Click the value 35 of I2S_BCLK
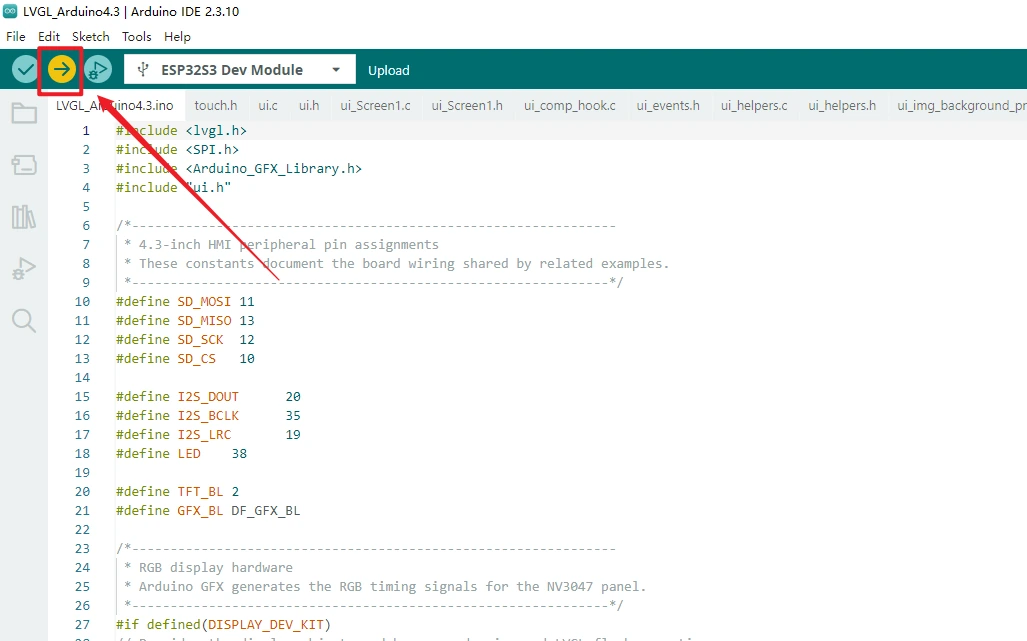Image resolution: width=1027 pixels, height=641 pixels. [293, 416]
